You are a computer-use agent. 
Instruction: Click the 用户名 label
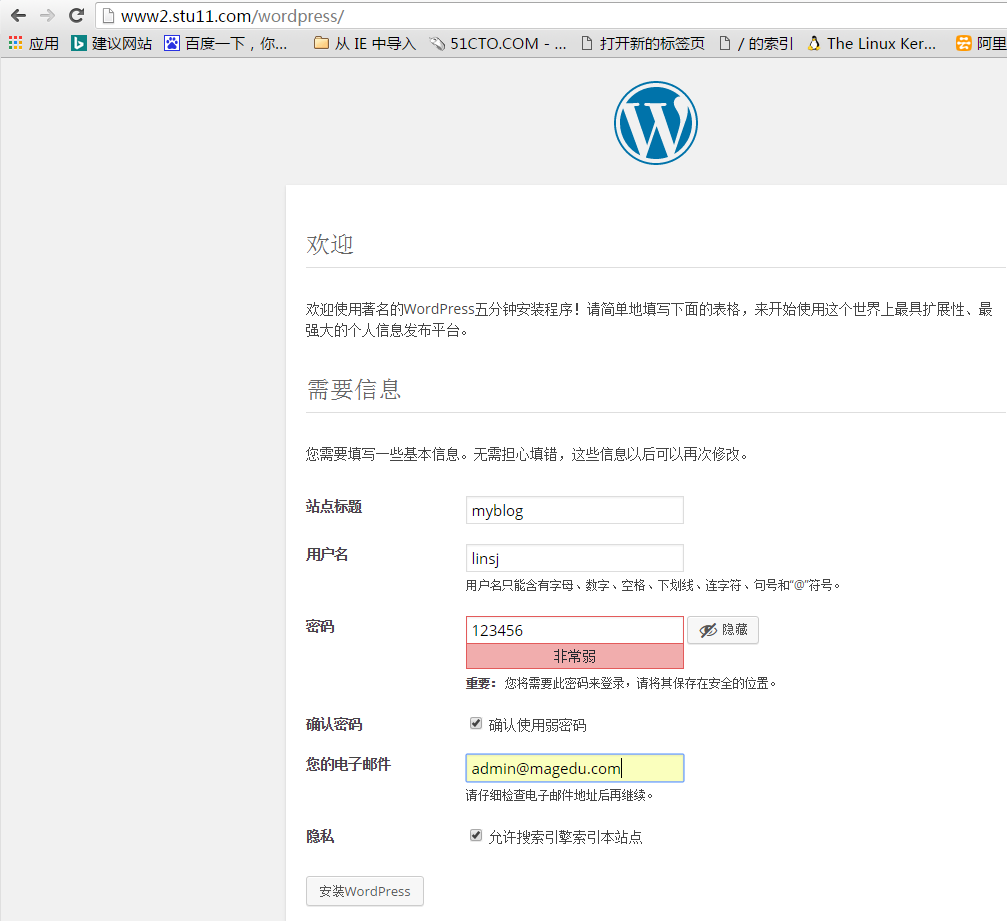[327, 554]
